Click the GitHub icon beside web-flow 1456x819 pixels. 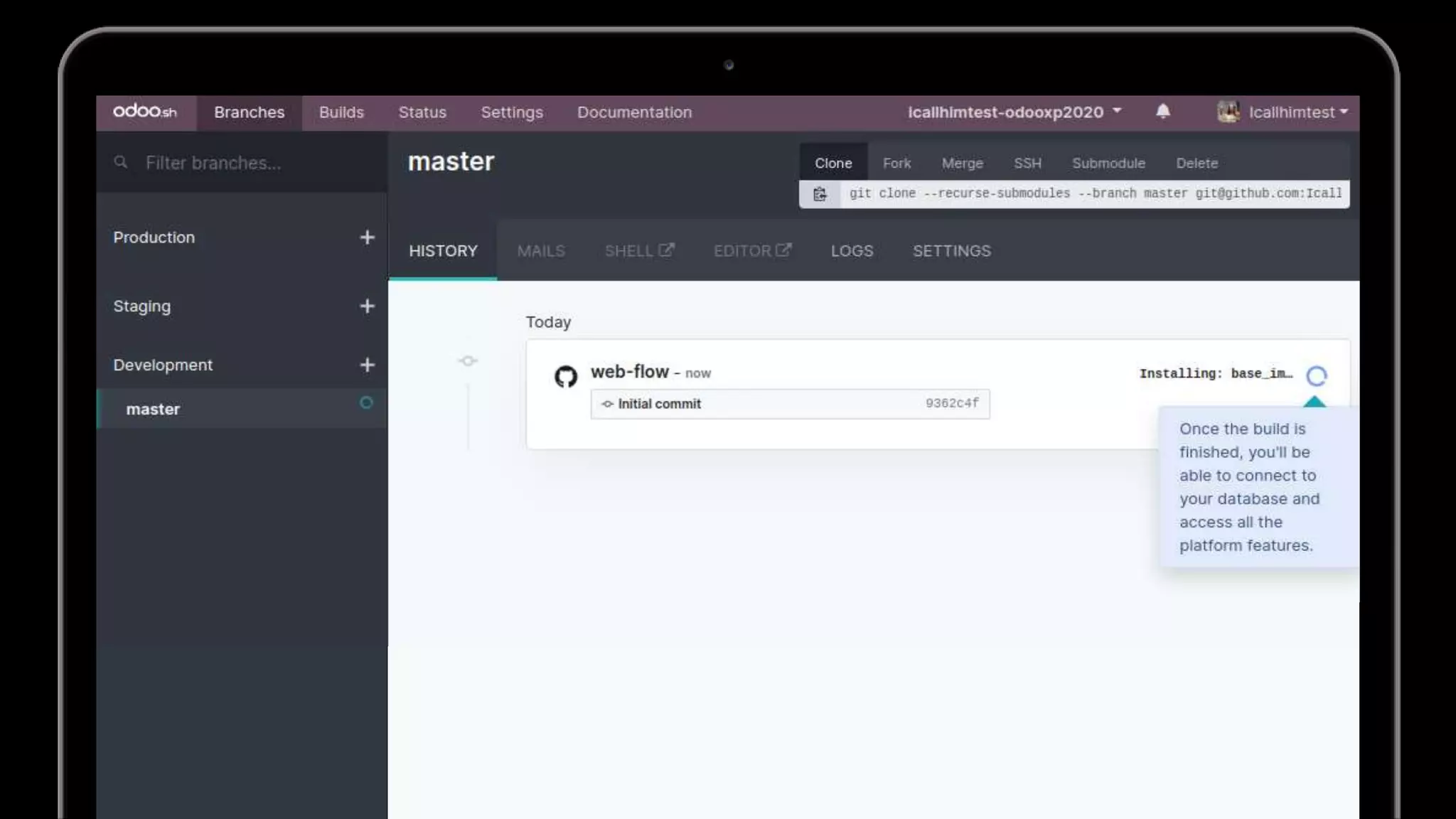[x=566, y=376]
